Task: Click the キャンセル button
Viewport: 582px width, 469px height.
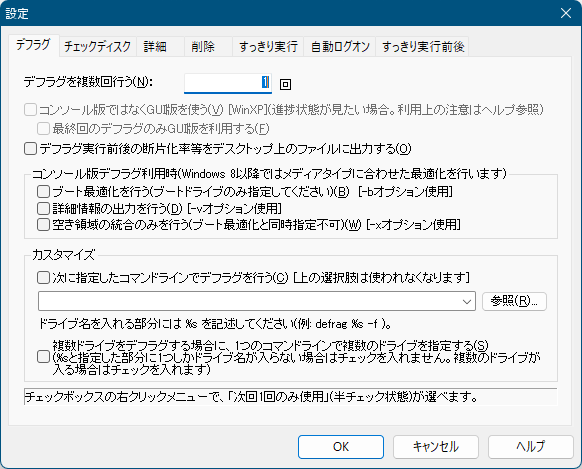Action: (436, 447)
